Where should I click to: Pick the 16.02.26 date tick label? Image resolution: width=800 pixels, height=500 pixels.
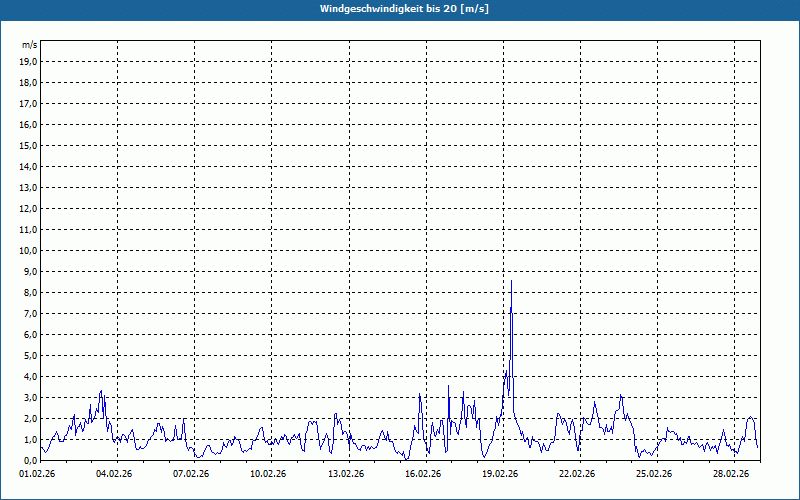(x=423, y=475)
